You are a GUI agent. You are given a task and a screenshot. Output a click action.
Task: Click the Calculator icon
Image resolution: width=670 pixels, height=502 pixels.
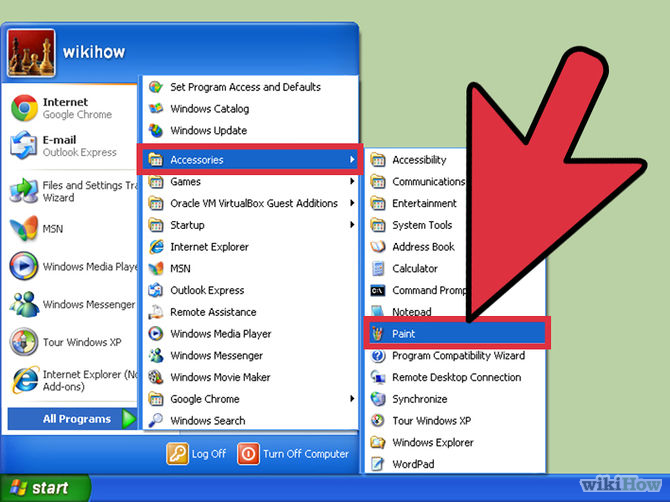click(x=378, y=268)
